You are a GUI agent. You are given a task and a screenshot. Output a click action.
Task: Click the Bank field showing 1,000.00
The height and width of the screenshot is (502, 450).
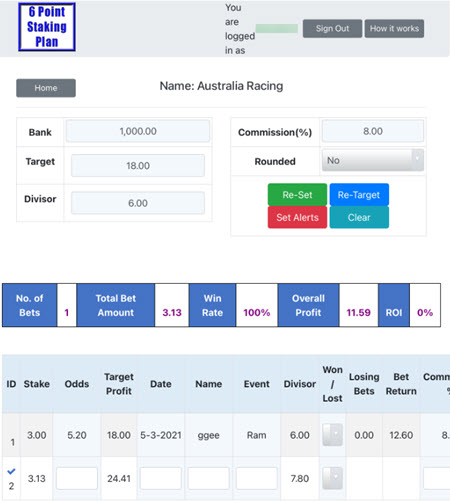pyautogui.click(x=138, y=131)
